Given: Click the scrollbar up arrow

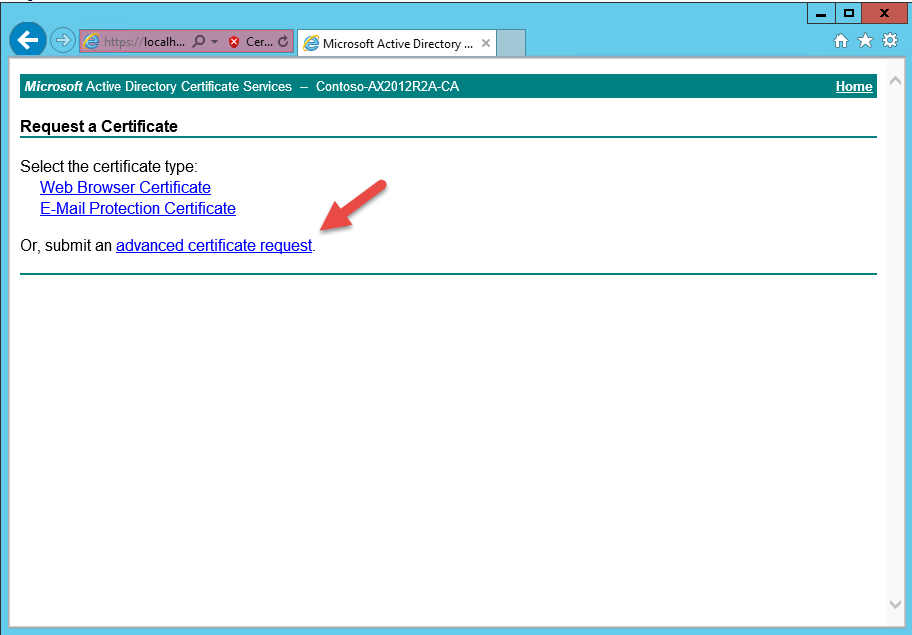Looking at the screenshot, I should point(896,81).
